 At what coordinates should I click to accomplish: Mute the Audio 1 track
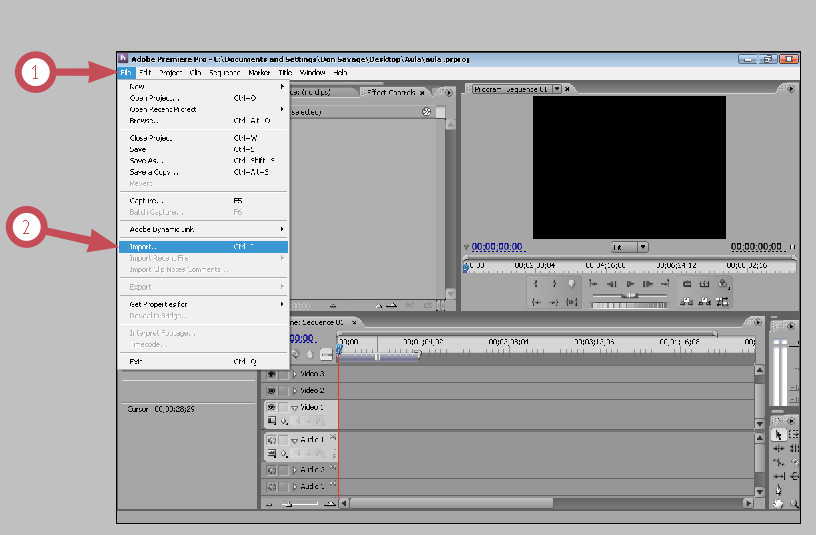point(271,440)
